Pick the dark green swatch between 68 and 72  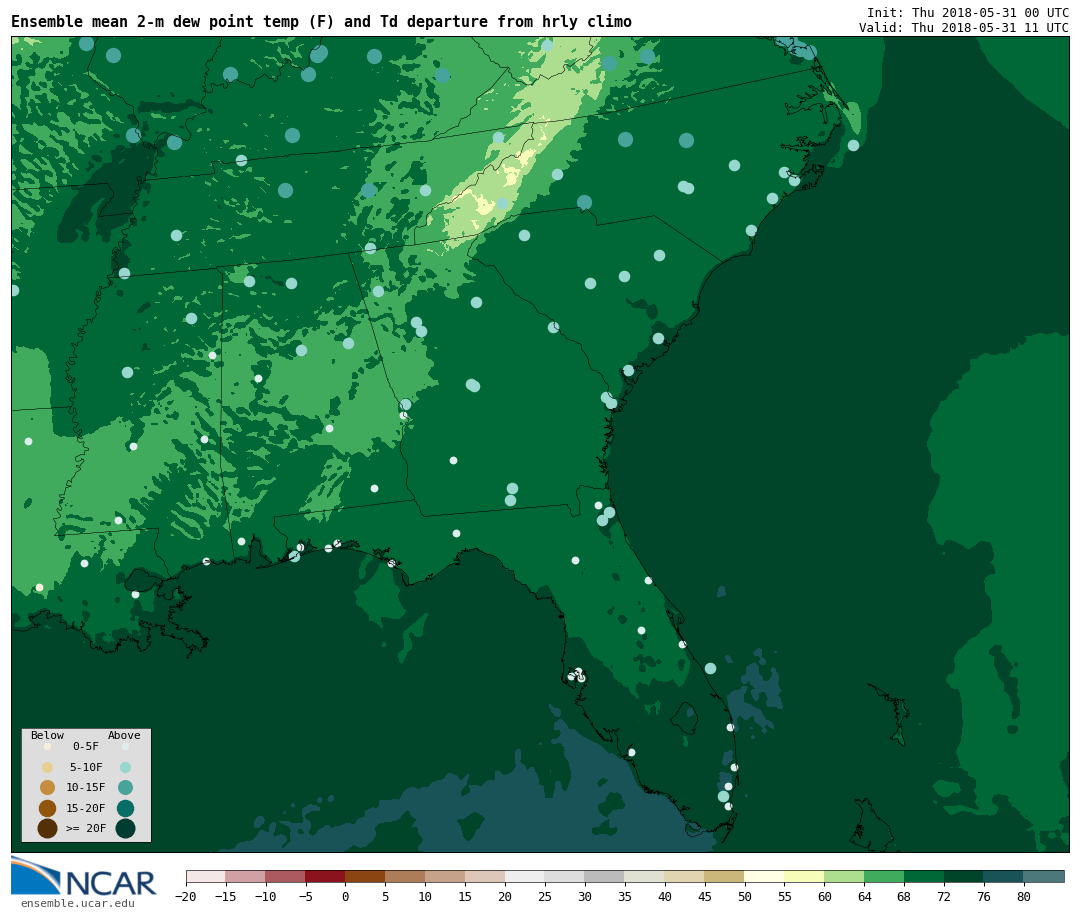pos(925,876)
